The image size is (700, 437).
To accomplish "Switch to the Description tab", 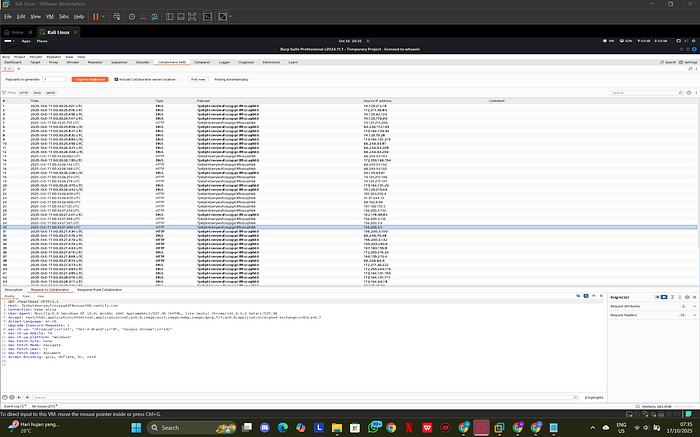I will point(13,290).
